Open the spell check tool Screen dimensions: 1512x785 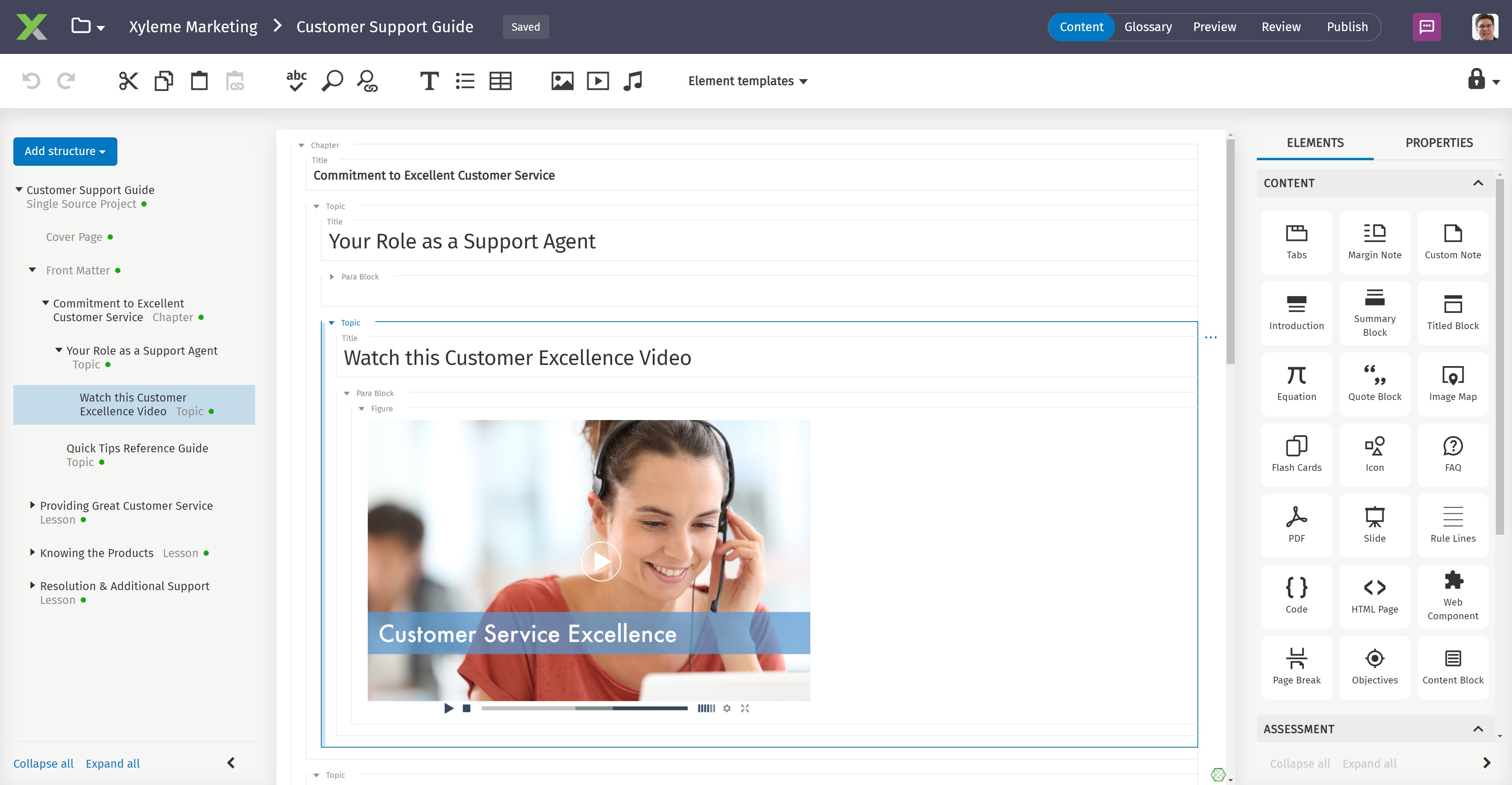coord(296,80)
